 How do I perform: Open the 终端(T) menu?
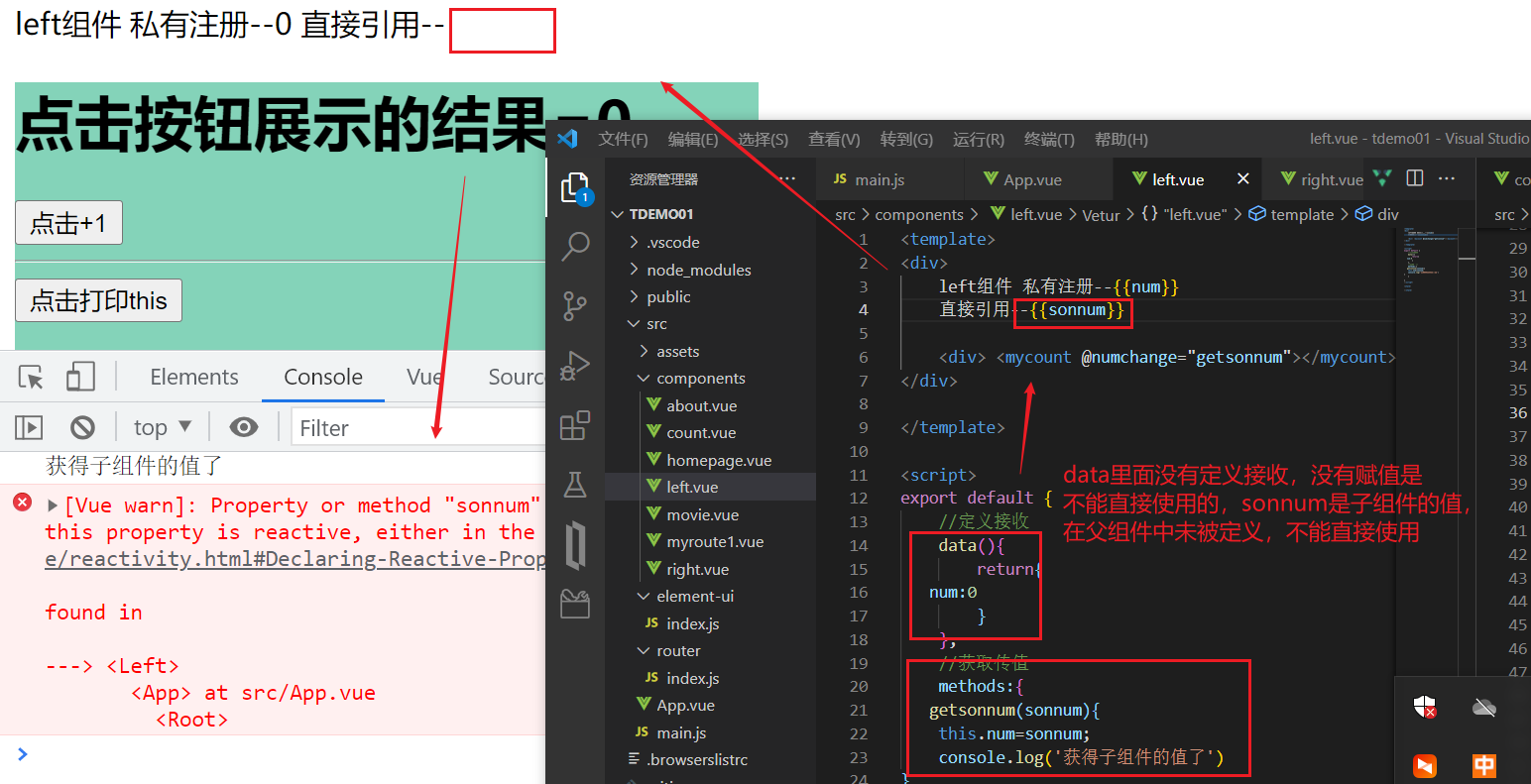click(1049, 139)
